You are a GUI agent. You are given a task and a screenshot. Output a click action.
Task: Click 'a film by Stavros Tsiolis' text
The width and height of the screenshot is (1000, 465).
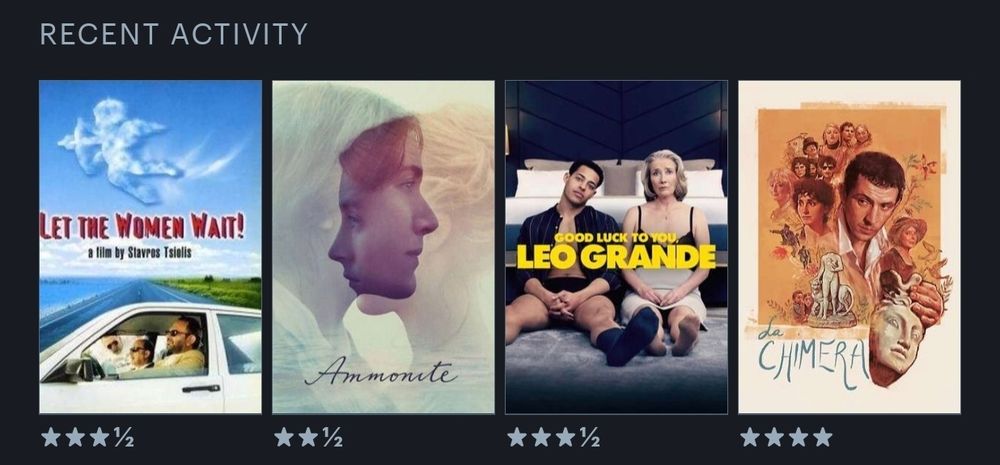(x=140, y=253)
